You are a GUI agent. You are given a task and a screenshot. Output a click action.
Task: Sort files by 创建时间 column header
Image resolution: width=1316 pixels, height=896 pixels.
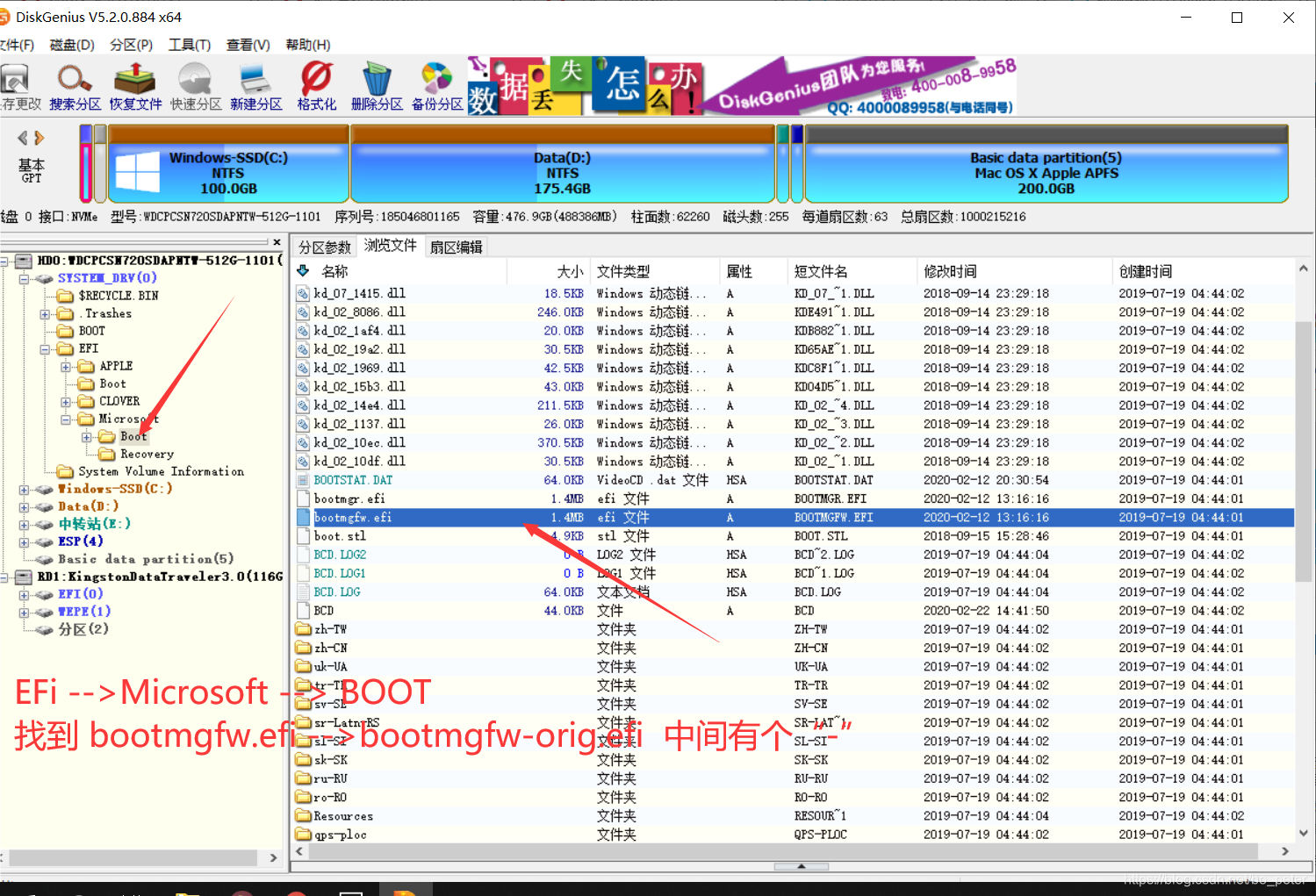[1203, 271]
